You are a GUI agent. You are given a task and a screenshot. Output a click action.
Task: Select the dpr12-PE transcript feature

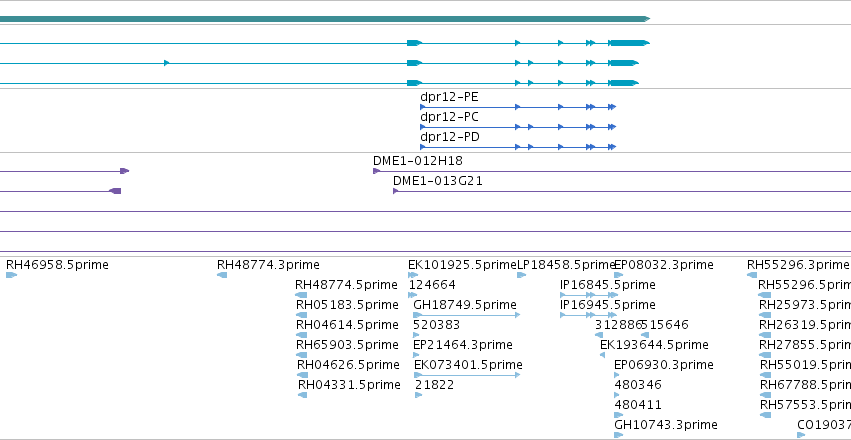[x=518, y=107]
